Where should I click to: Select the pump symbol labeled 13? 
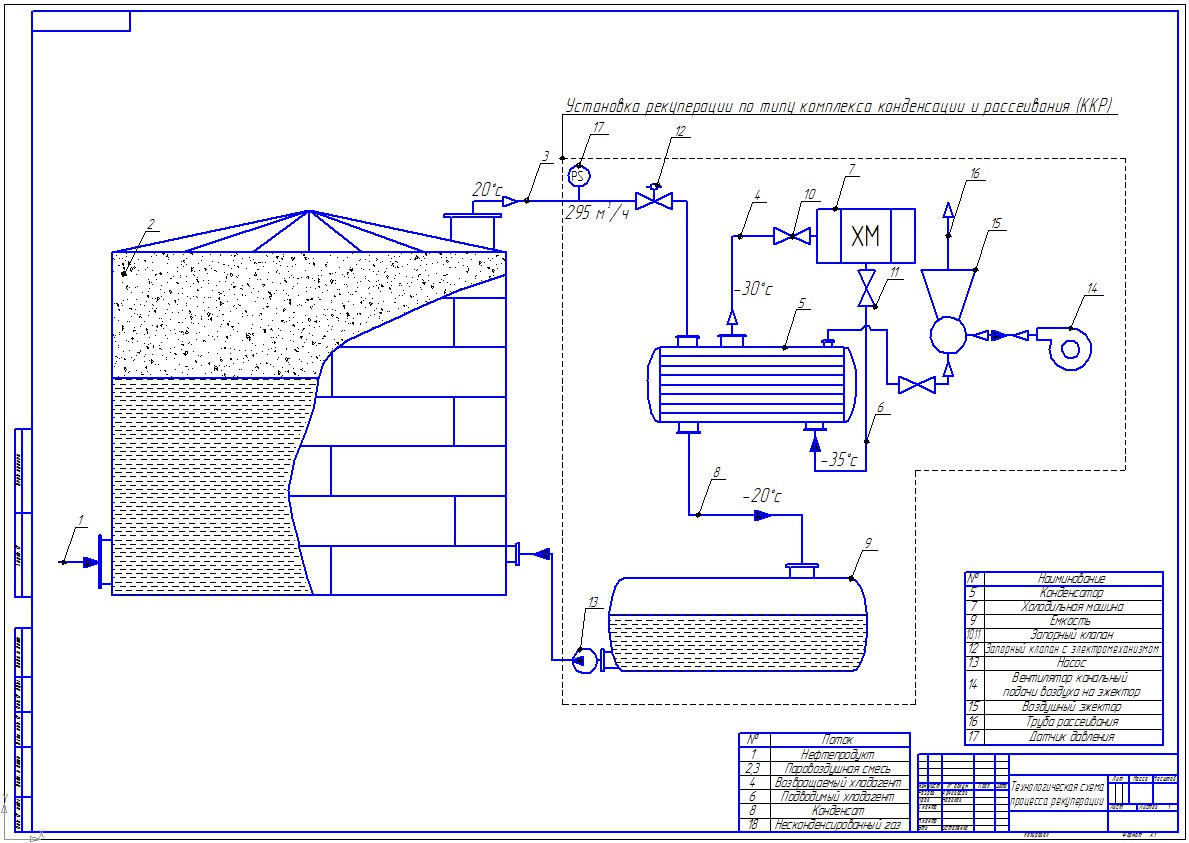tap(582, 660)
